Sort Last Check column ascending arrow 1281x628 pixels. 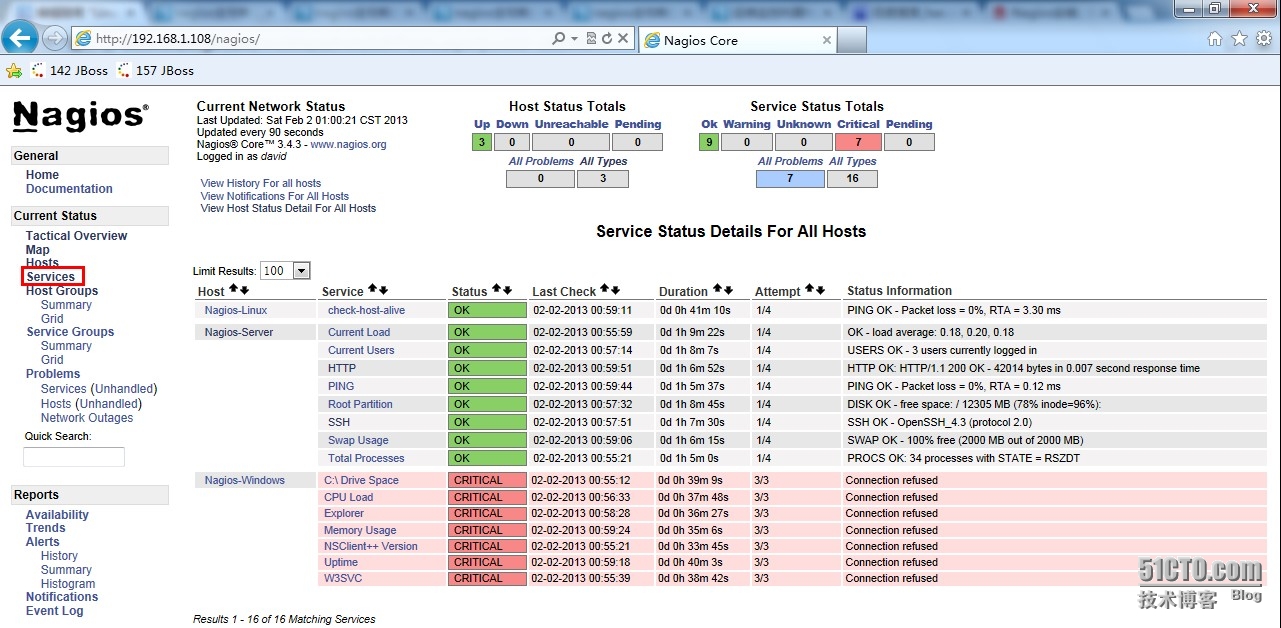tap(604, 290)
